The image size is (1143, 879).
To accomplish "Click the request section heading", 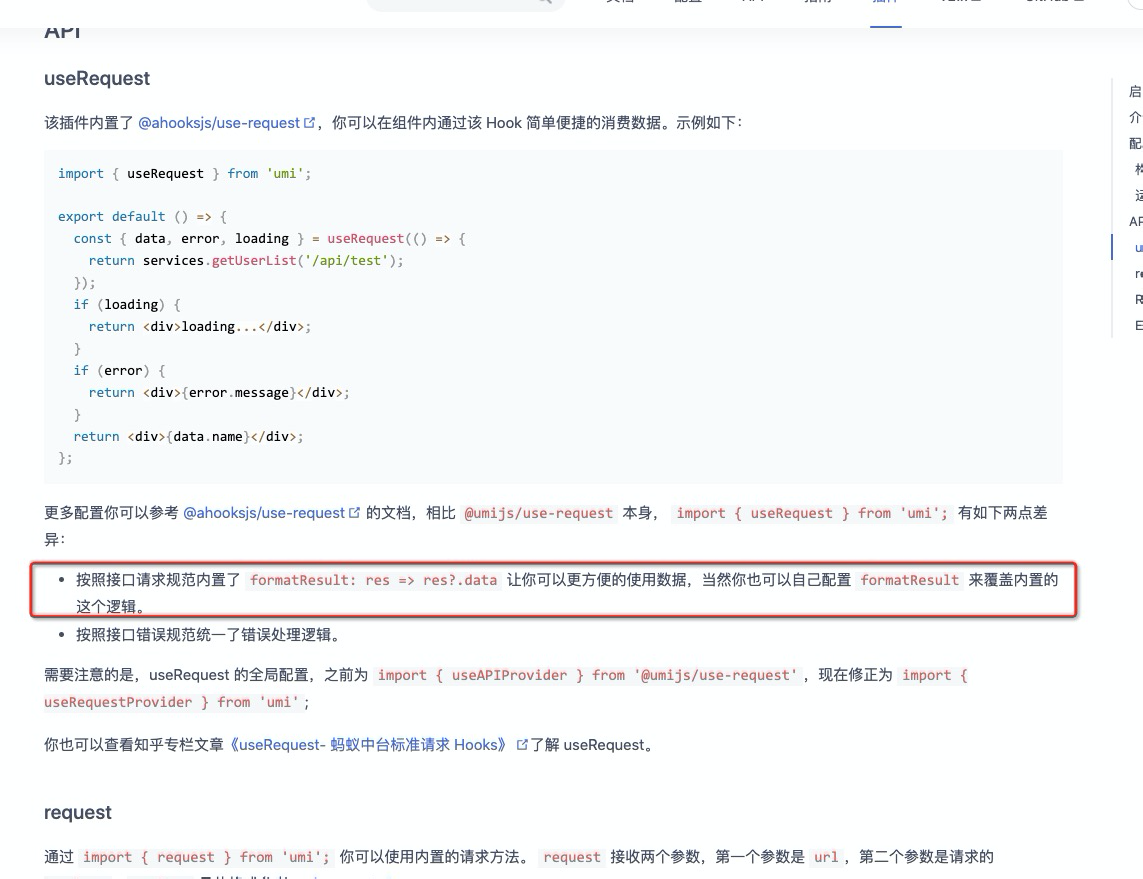I will 77,812.
